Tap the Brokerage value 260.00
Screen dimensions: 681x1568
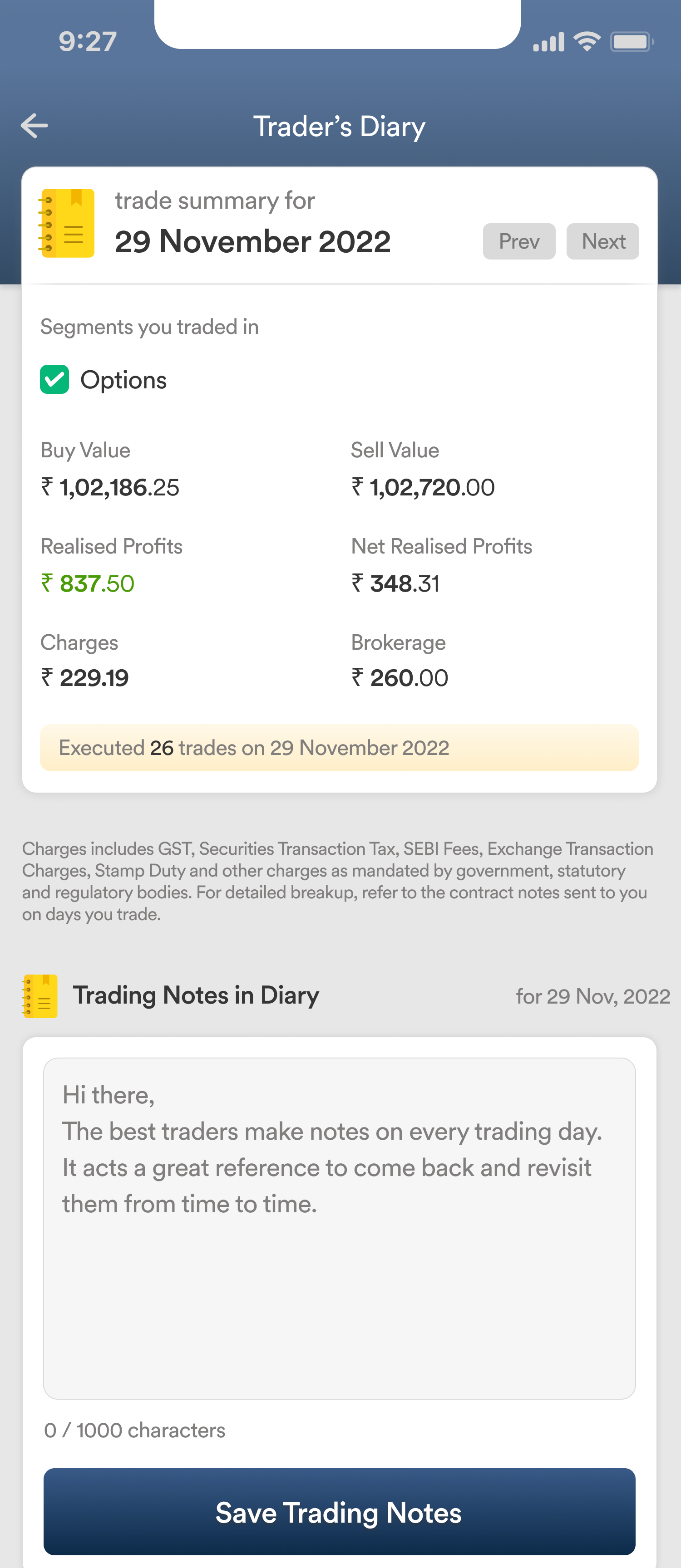400,677
